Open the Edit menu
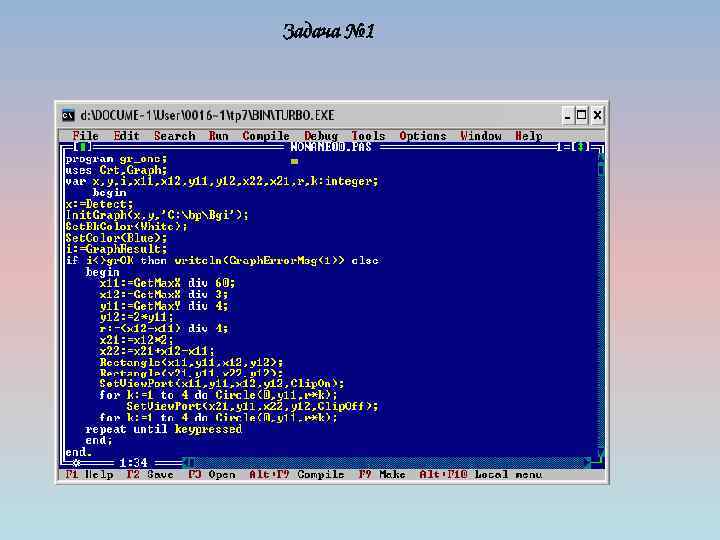The image size is (720, 540). coord(126,136)
